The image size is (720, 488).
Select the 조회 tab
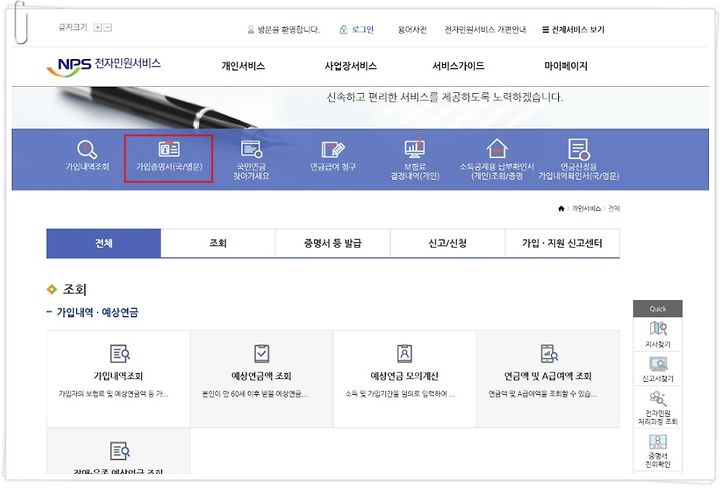pyautogui.click(x=218, y=243)
